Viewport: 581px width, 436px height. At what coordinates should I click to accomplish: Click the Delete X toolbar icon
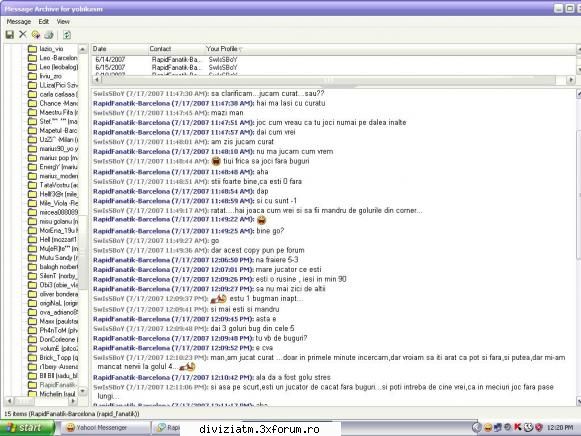coord(23,34)
